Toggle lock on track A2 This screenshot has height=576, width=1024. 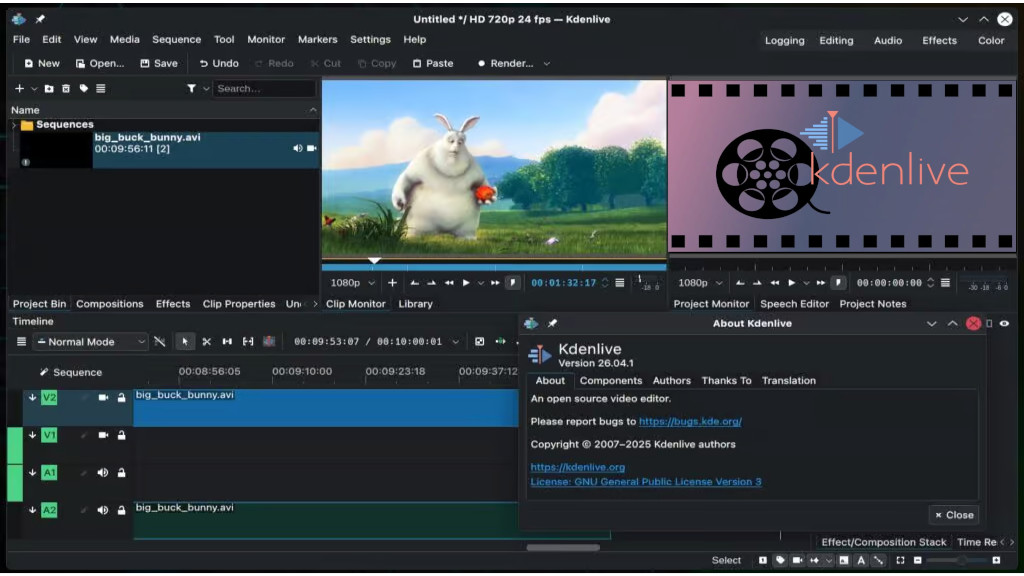click(121, 510)
